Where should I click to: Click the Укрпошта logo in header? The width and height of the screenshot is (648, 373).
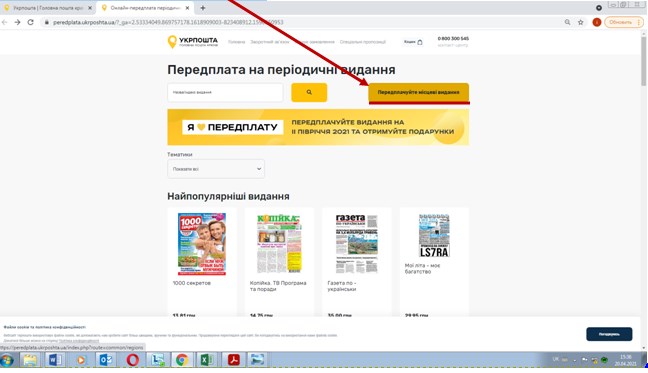(193, 42)
